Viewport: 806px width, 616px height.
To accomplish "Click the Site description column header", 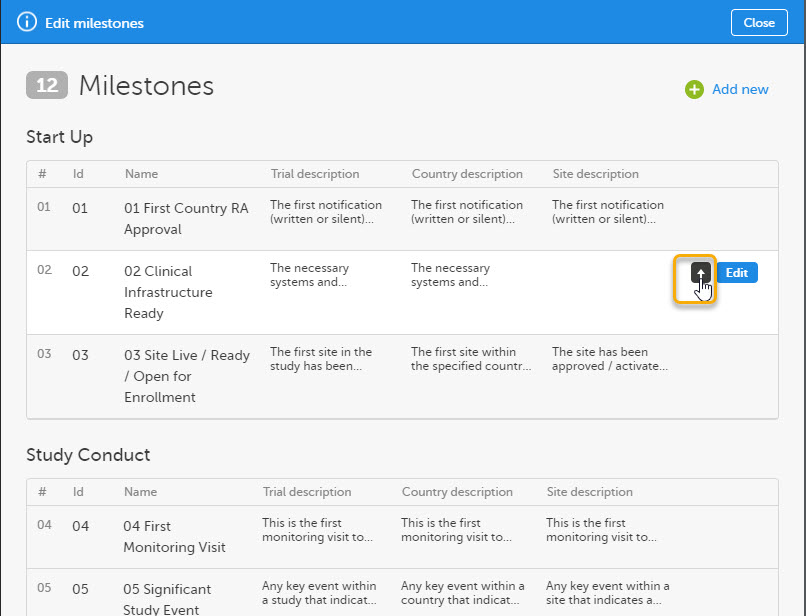I will pos(595,173).
